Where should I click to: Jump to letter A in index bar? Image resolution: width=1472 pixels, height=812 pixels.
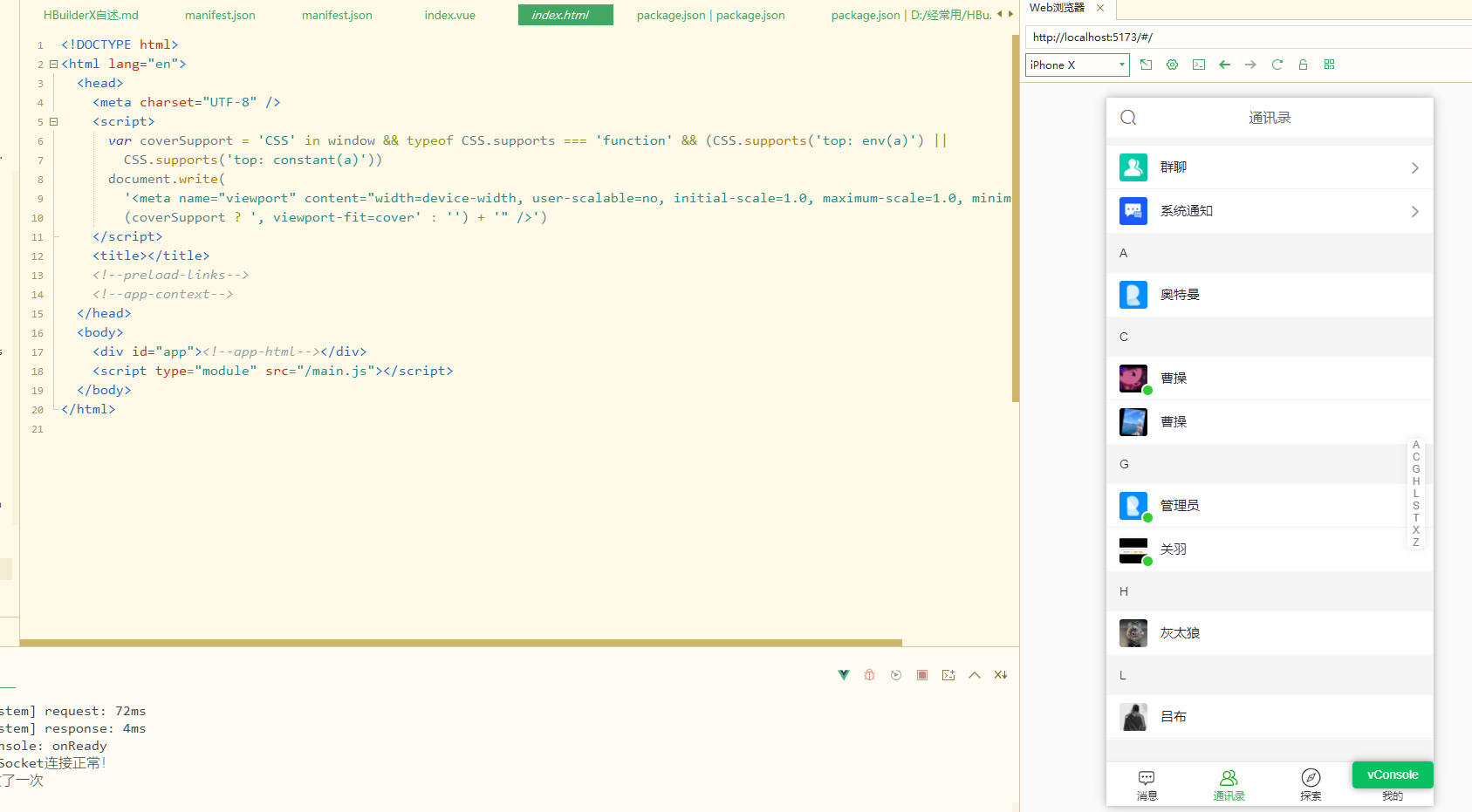1416,445
